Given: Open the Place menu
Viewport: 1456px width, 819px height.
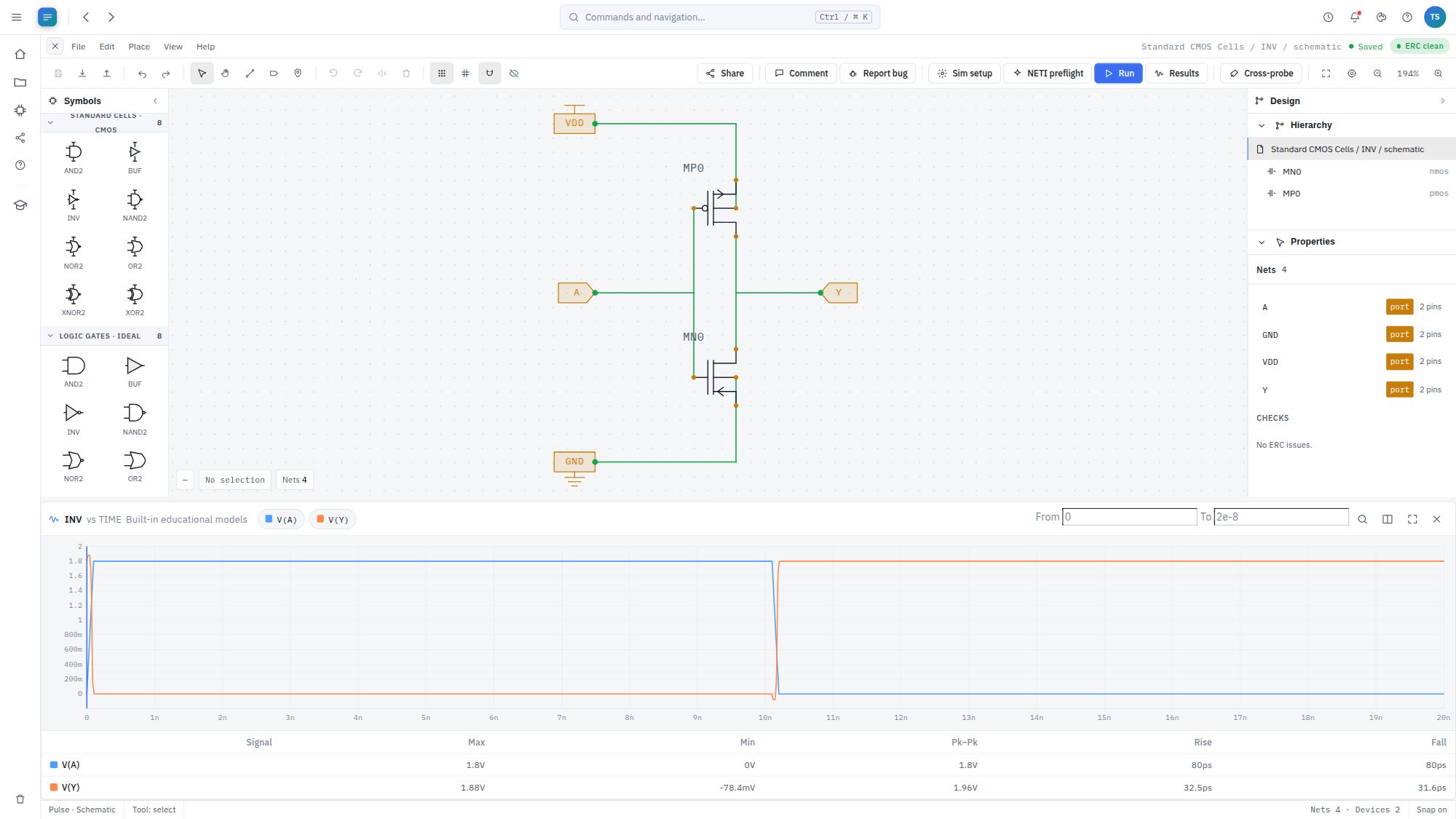Looking at the screenshot, I should coord(139,47).
